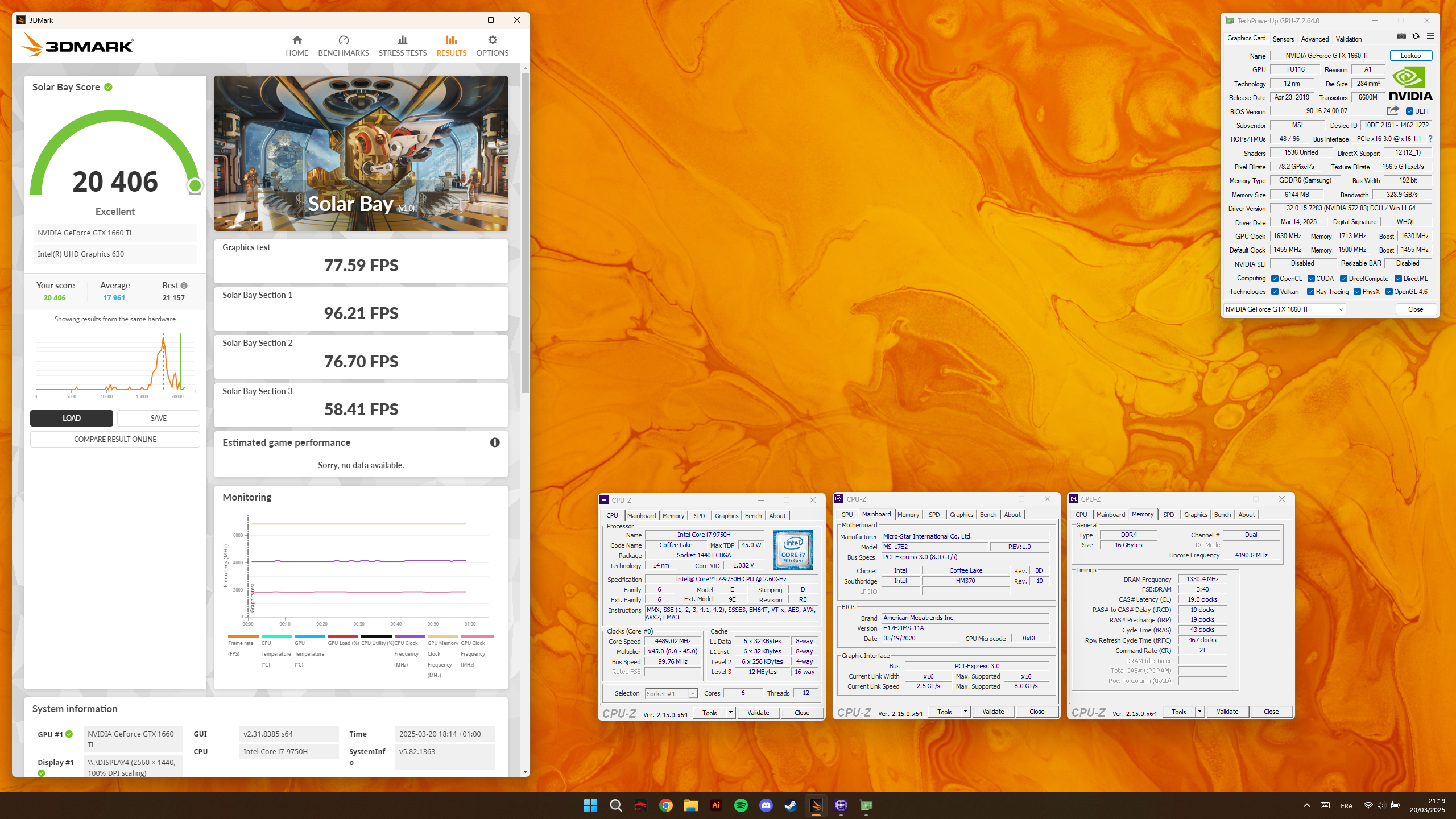Show hidden system tray icons chevron

[x=1306, y=805]
